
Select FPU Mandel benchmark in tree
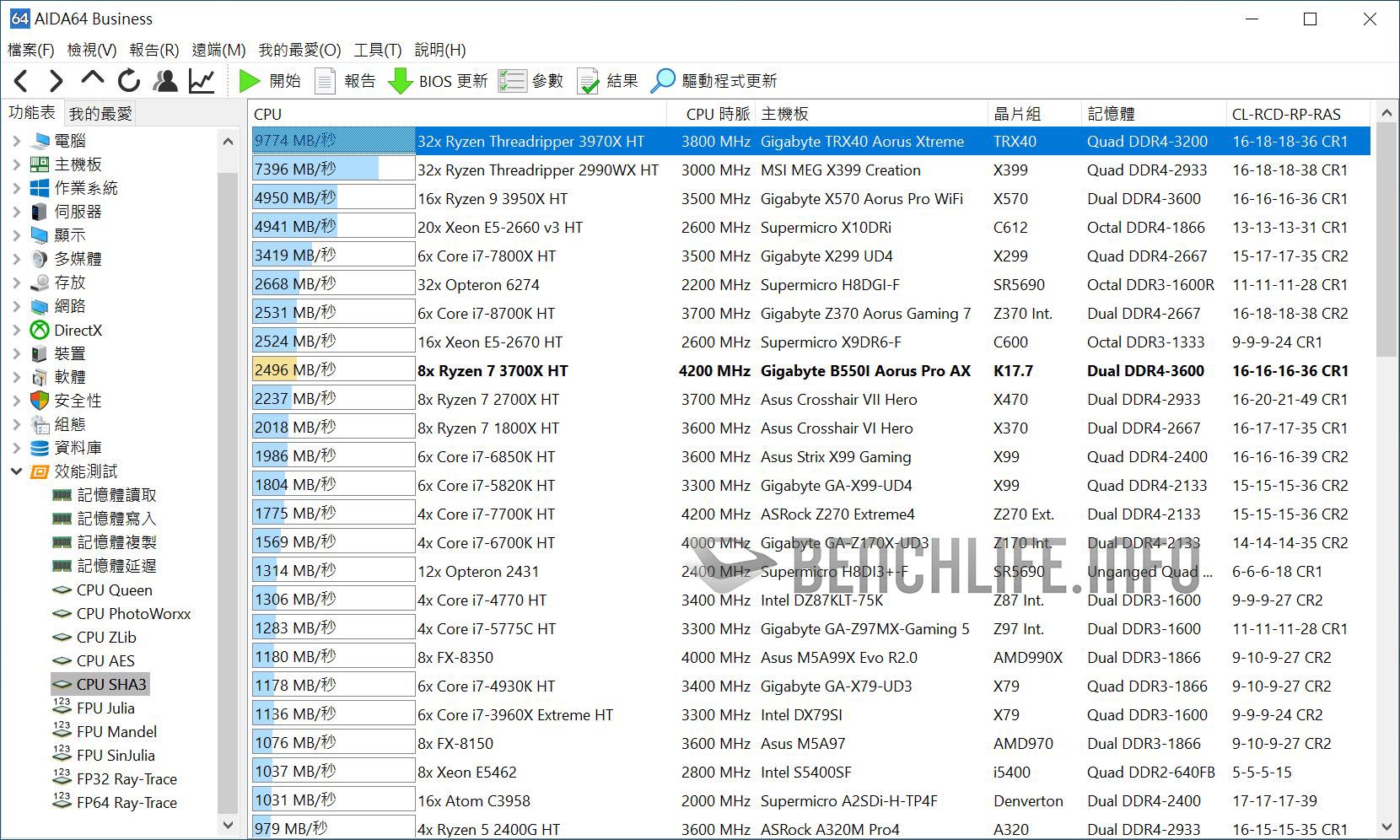click(x=116, y=732)
